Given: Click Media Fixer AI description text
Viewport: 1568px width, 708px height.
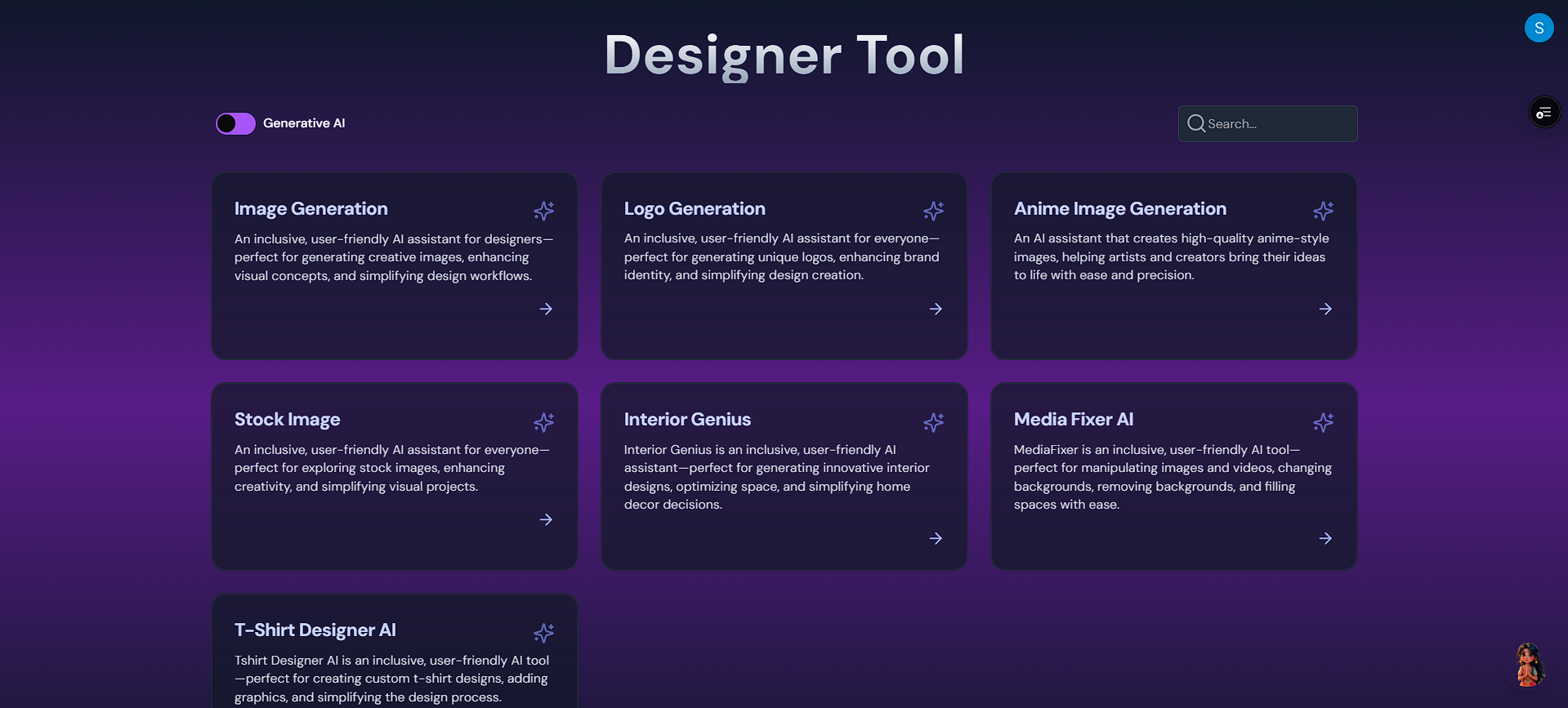Looking at the screenshot, I should (1173, 477).
